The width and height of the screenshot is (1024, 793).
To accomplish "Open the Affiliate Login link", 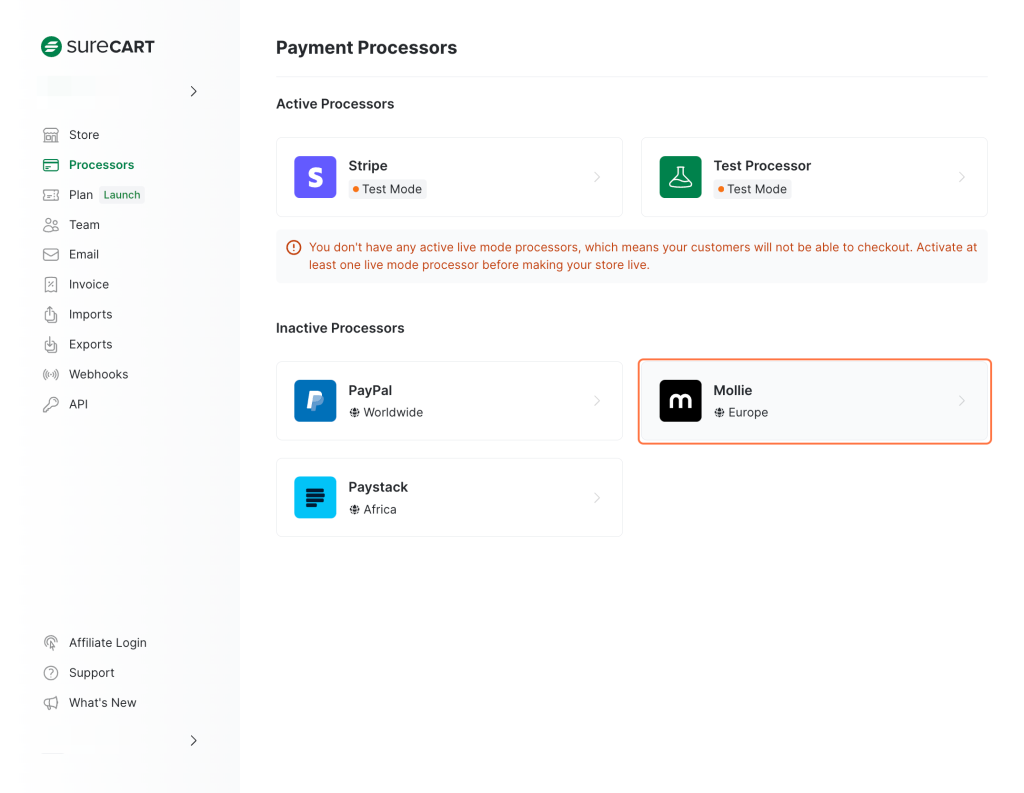I will pos(107,643).
